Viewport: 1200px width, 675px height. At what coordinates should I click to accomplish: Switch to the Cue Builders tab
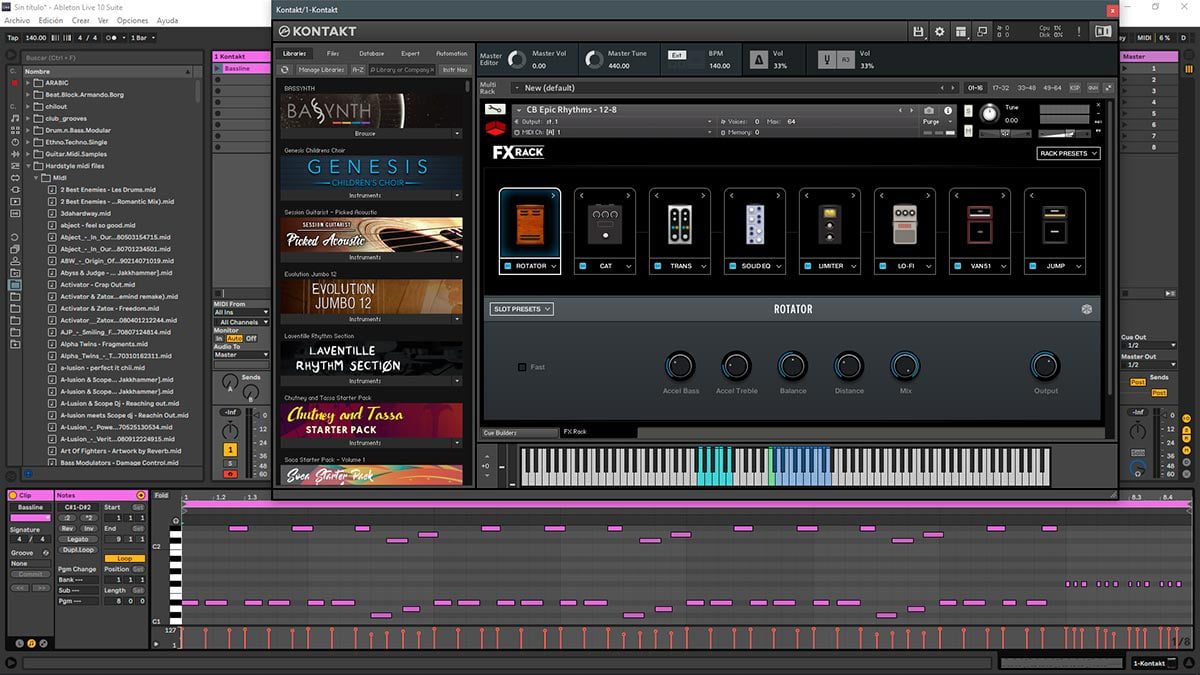(x=520, y=432)
